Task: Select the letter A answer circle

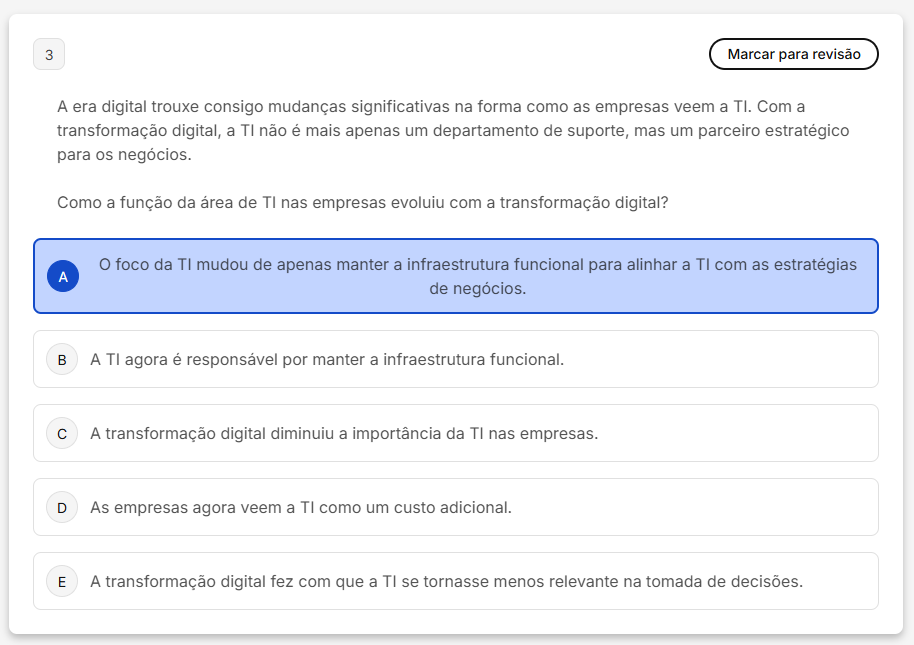Action: [x=63, y=277]
